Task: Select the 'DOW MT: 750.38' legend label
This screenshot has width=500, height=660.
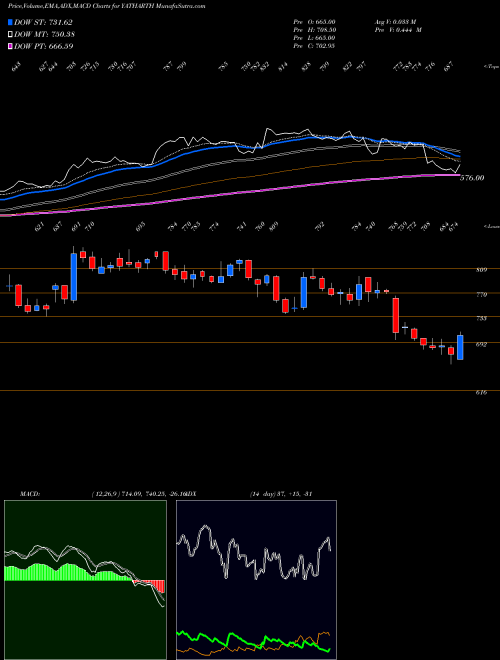Action: coord(45,35)
